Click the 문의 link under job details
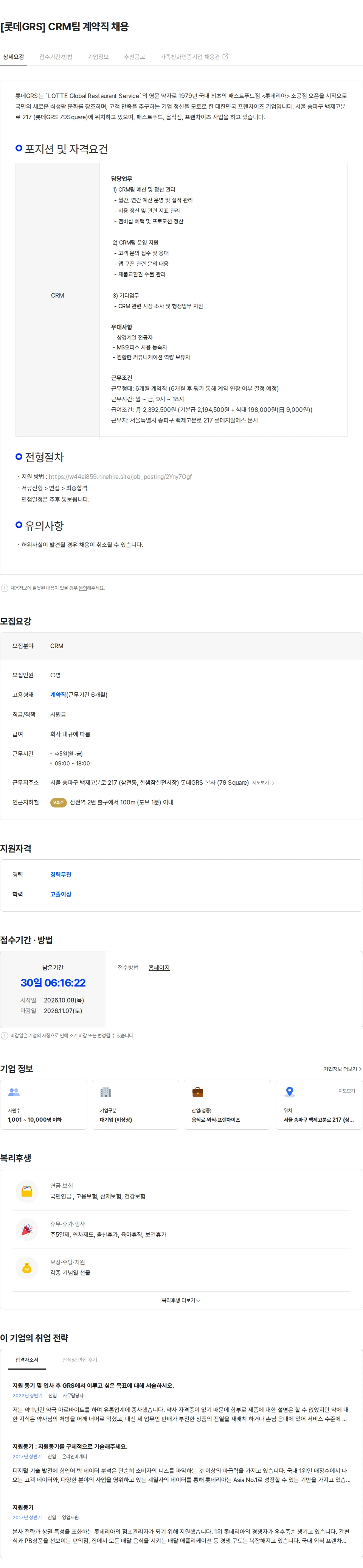Viewport: 363px width, 1568px height. click(83, 588)
